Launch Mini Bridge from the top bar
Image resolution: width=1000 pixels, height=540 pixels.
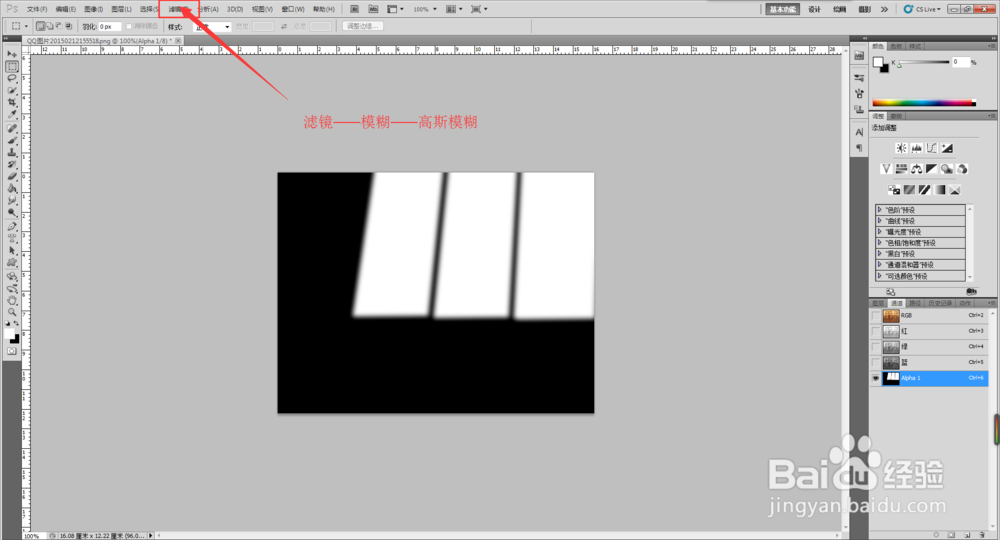pos(373,9)
